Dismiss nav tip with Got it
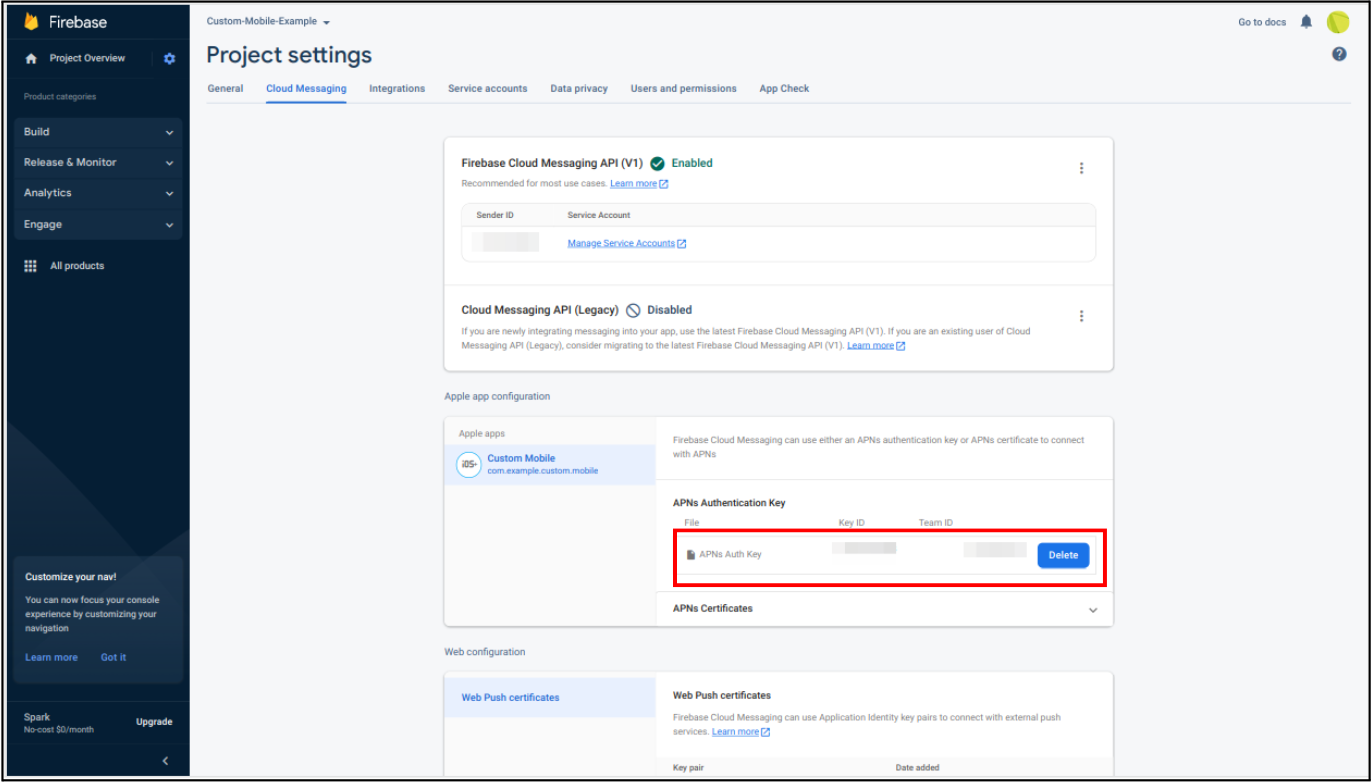This screenshot has height=783, width=1371. click(x=113, y=657)
